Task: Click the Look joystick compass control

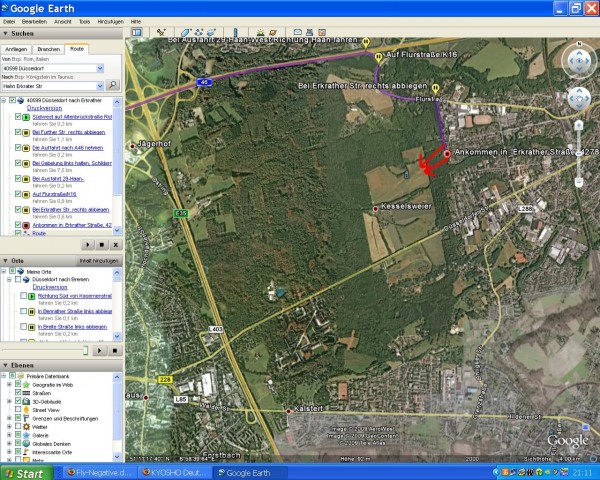Action: point(579,61)
